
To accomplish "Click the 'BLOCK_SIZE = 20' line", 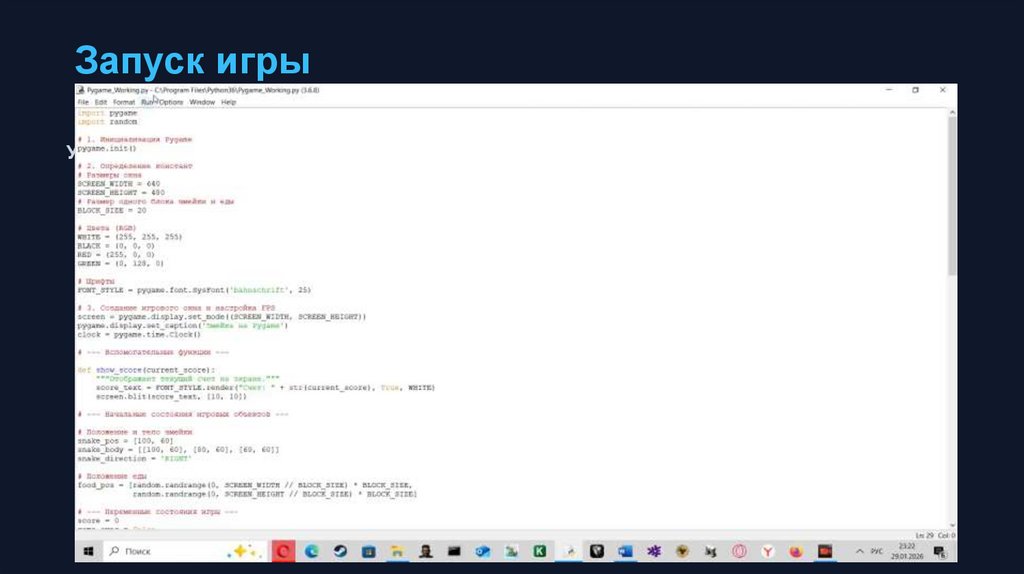I will click(112, 210).
